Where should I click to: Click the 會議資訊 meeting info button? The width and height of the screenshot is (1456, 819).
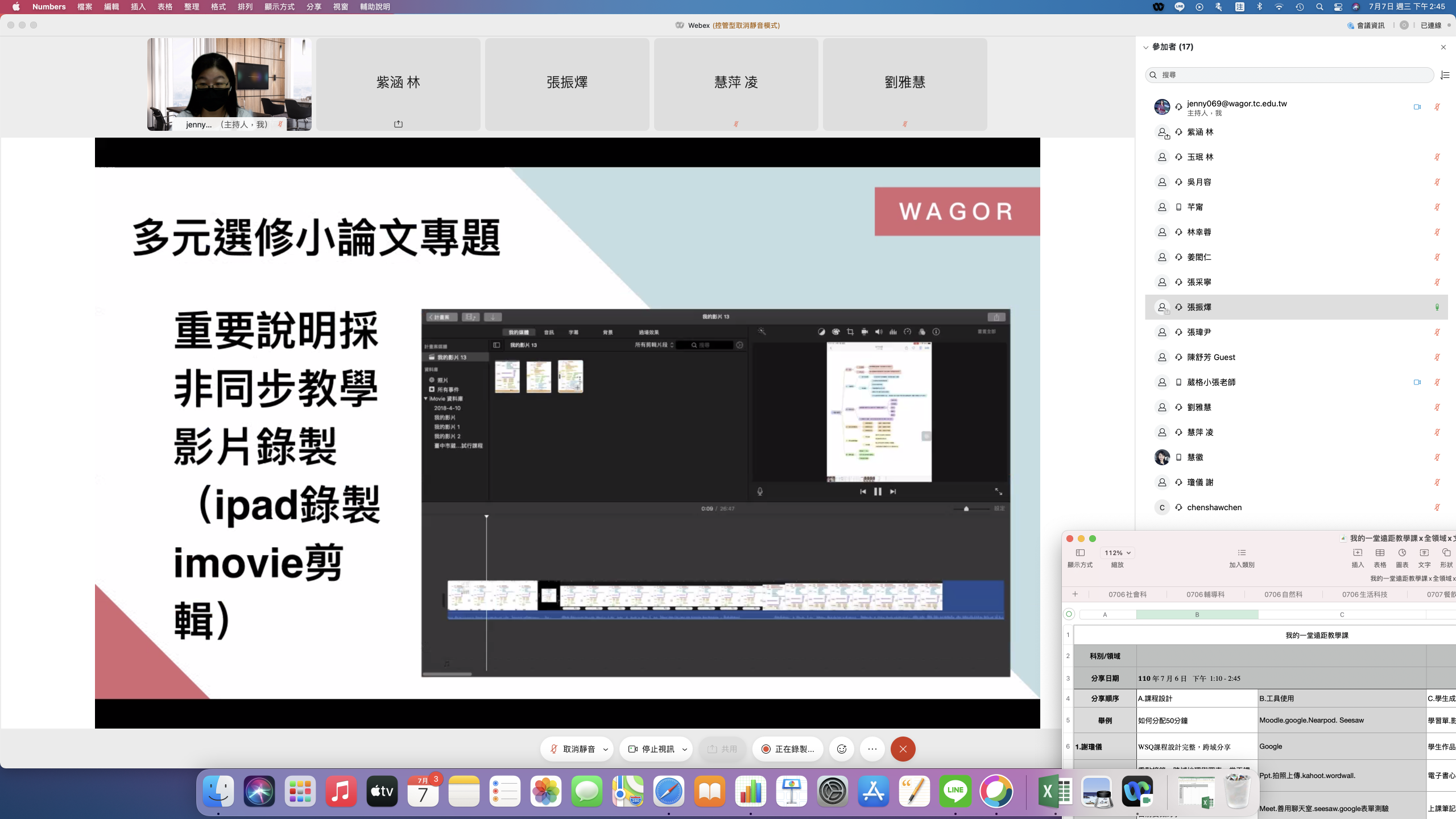[x=1366, y=25]
